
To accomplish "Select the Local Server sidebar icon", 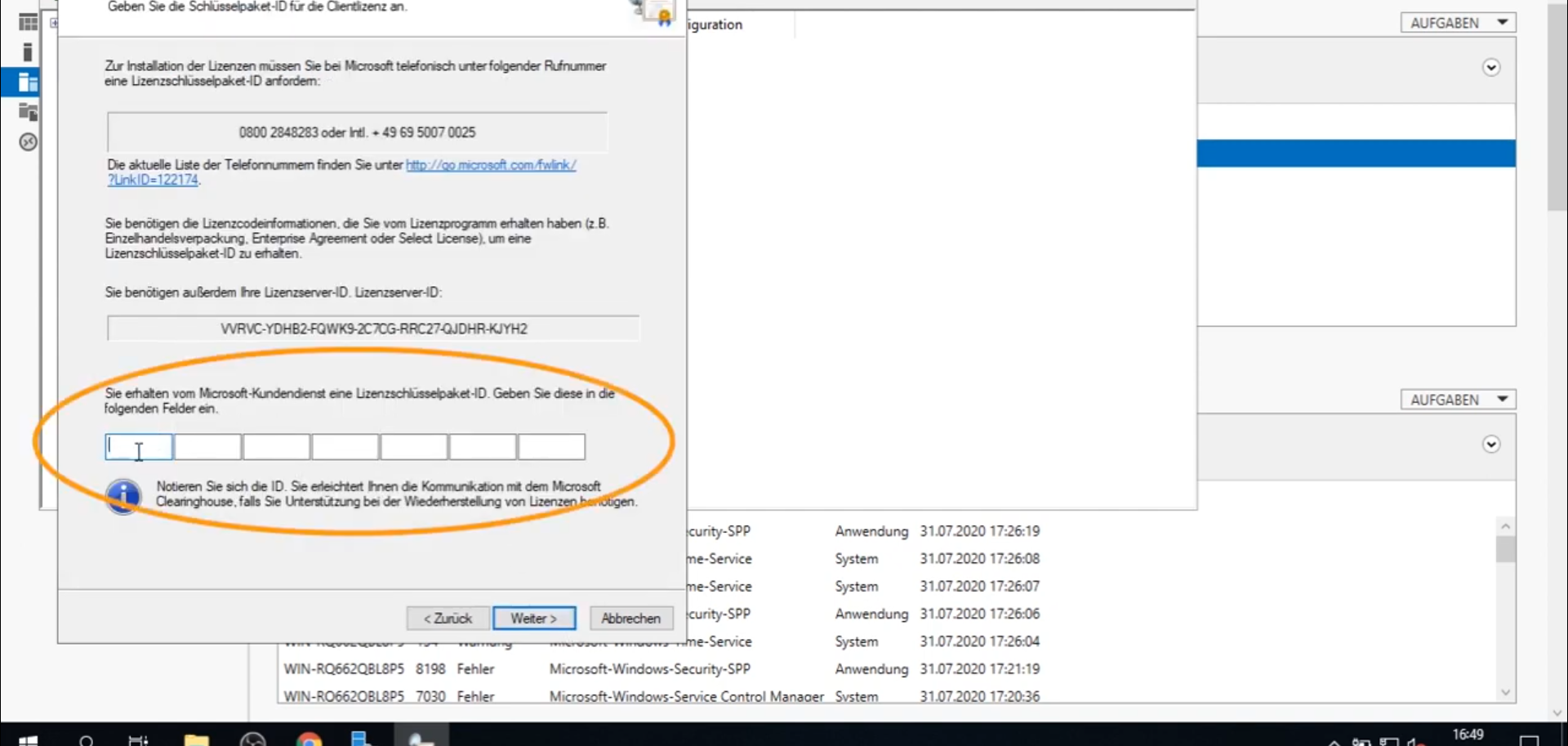I will click(x=28, y=52).
